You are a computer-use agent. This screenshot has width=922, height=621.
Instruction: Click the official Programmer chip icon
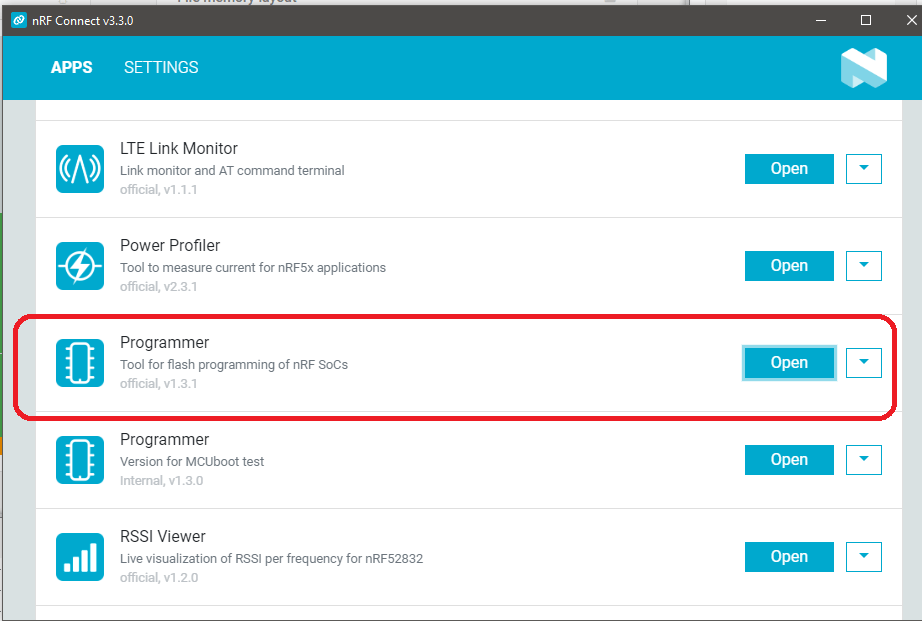[x=80, y=363]
